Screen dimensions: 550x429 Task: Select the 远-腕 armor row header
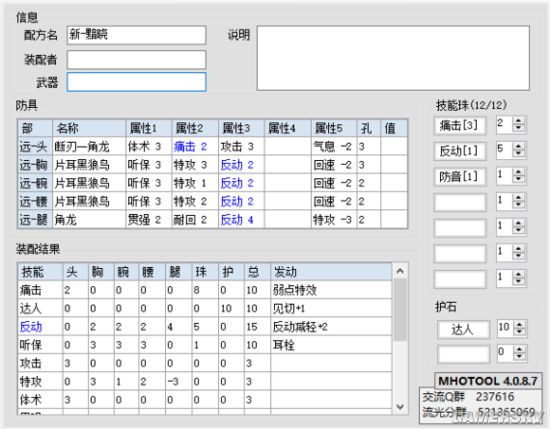click(35, 183)
